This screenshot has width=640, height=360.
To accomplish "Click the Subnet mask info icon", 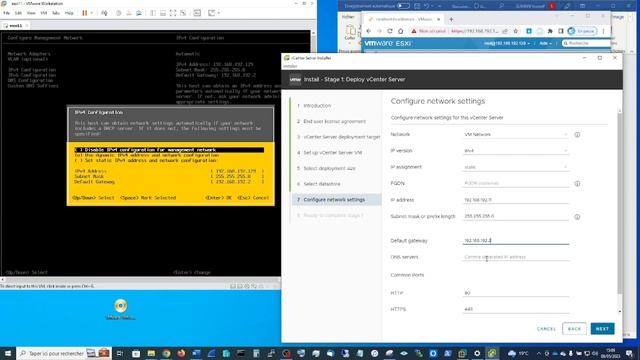I will [577, 217].
